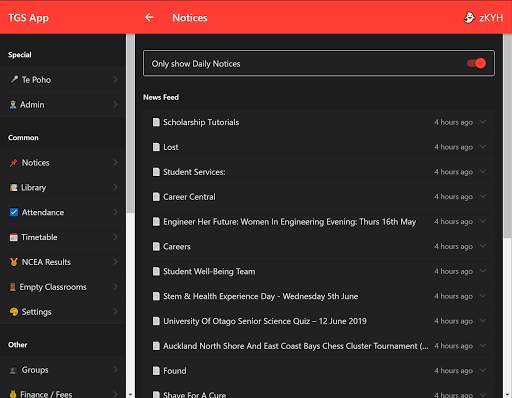512x398 pixels.
Task: Click the document icon beside Auckland North Shore chess
Action: click(x=156, y=346)
